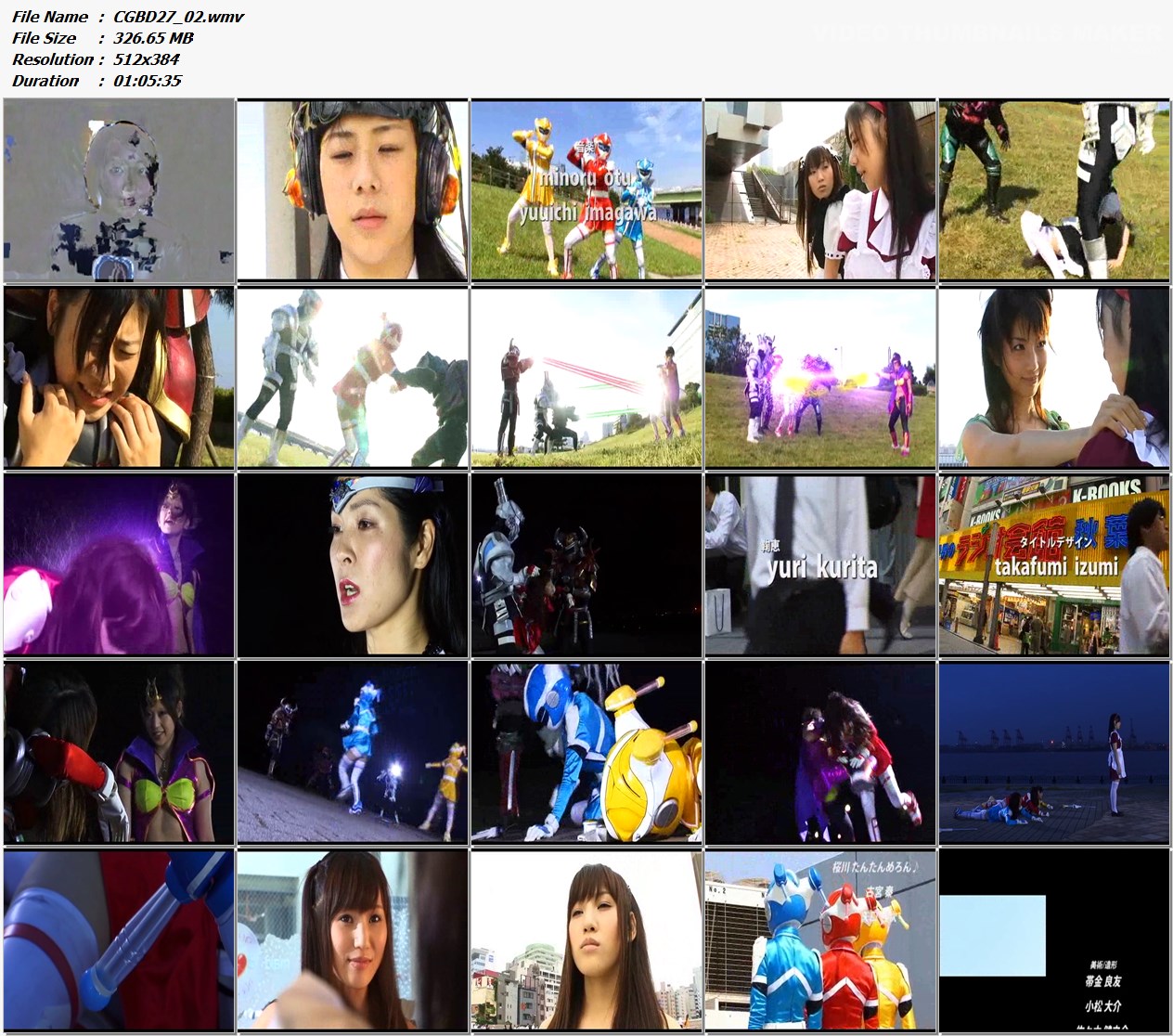
Task: Open thumbnail of smiling girl with hair clip
Action: (x=353, y=939)
